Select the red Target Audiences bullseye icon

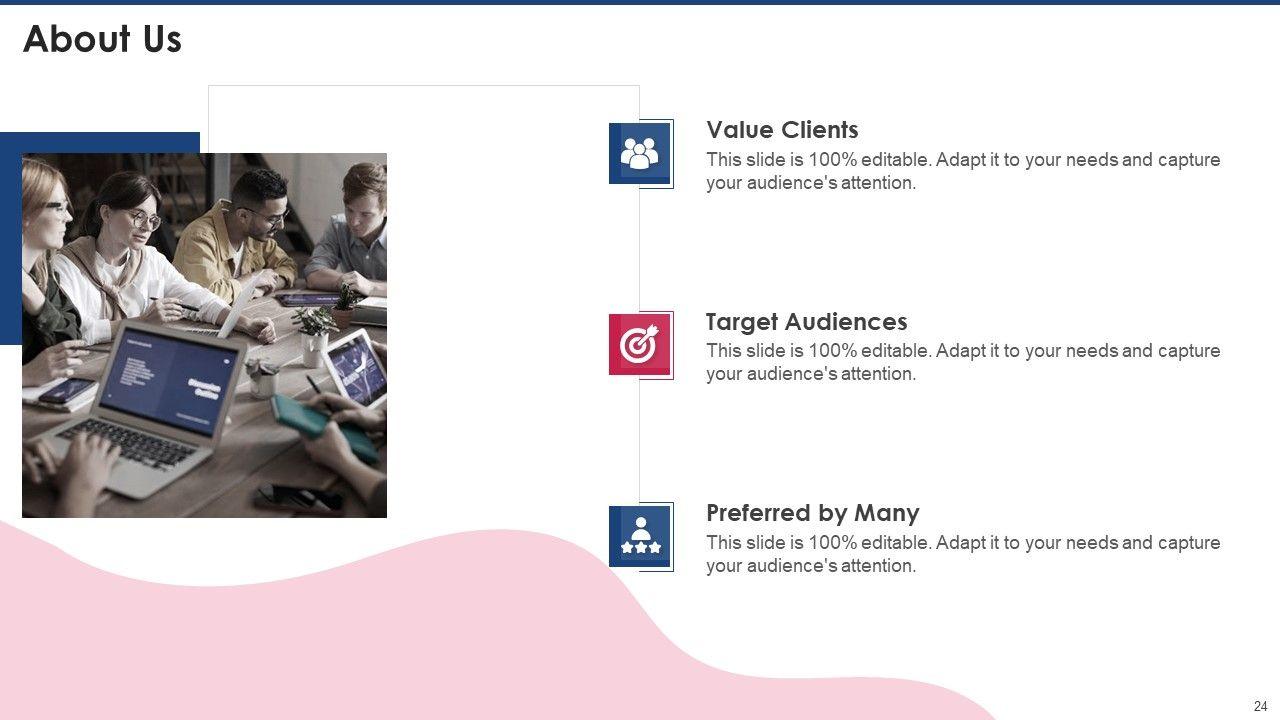coord(640,345)
